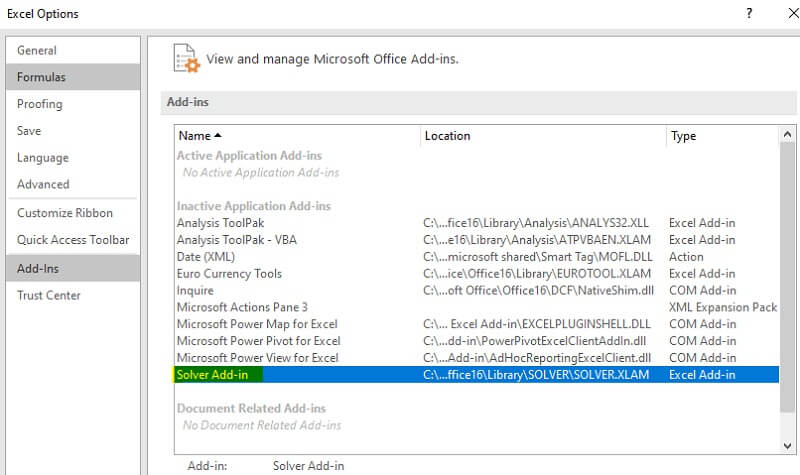Screen dimensions: 800x475
Task: Select the Add-Ins category
Action: (x=73, y=268)
